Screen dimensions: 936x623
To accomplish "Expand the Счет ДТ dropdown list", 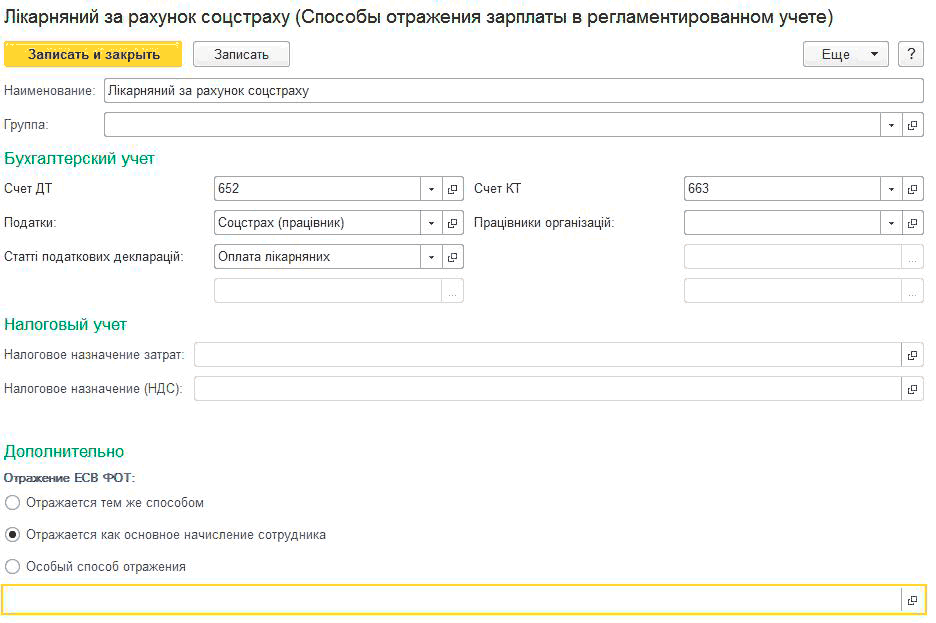I will (431, 189).
